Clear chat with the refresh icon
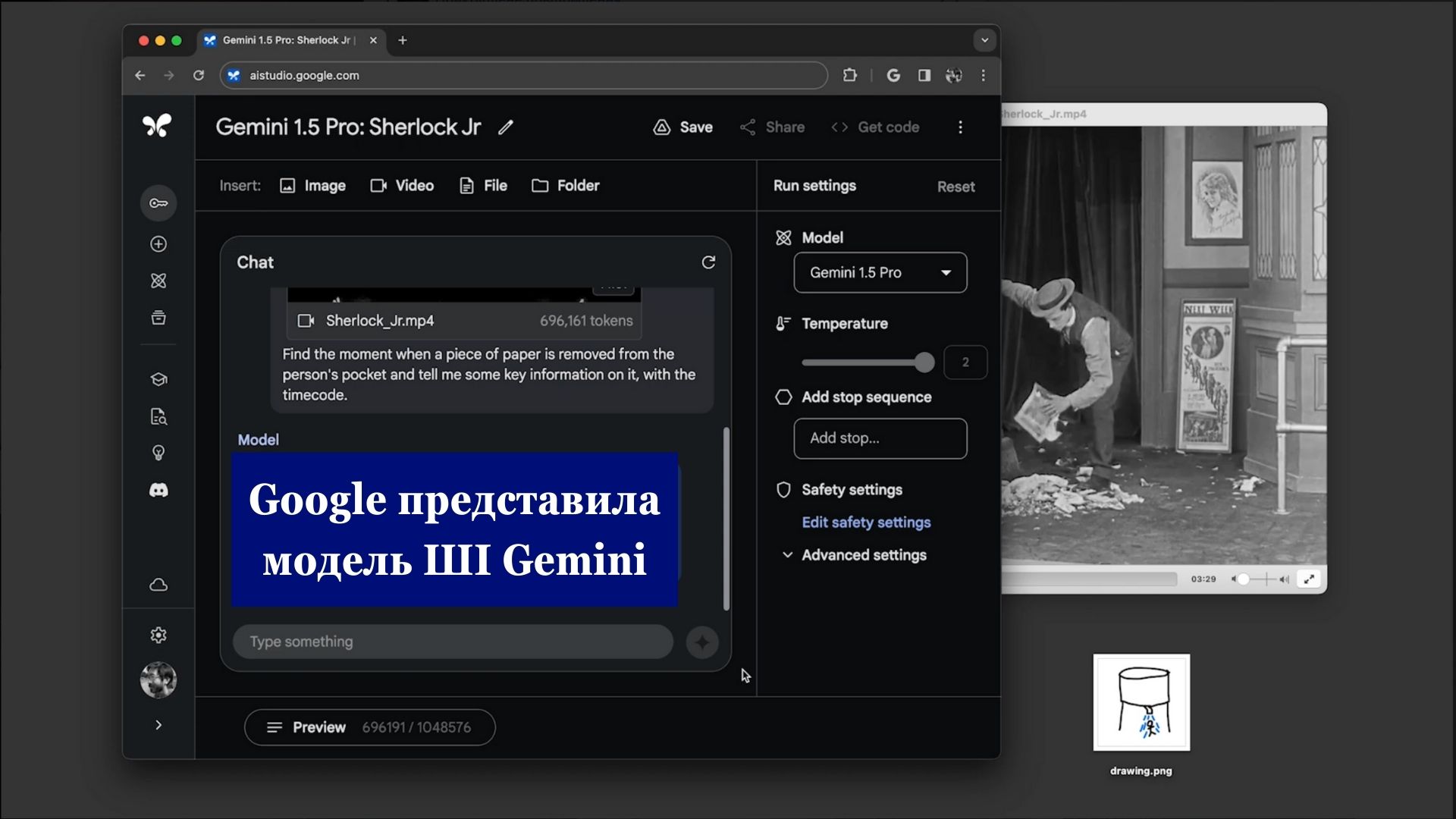This screenshot has height=819, width=1456. (x=708, y=262)
